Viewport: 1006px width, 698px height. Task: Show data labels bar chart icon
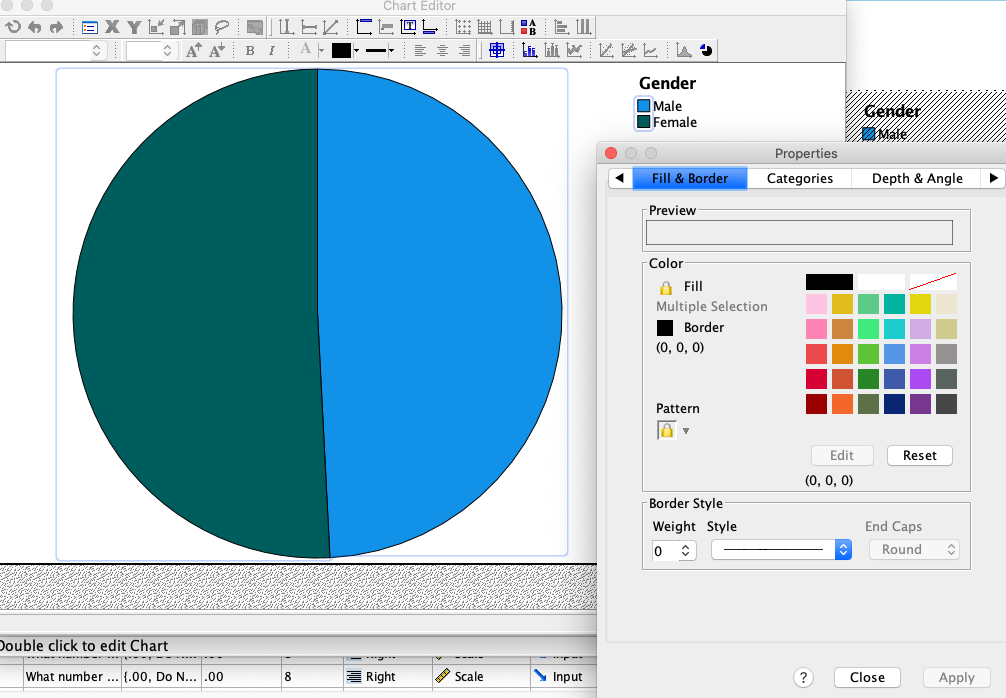pyautogui.click(x=530, y=50)
